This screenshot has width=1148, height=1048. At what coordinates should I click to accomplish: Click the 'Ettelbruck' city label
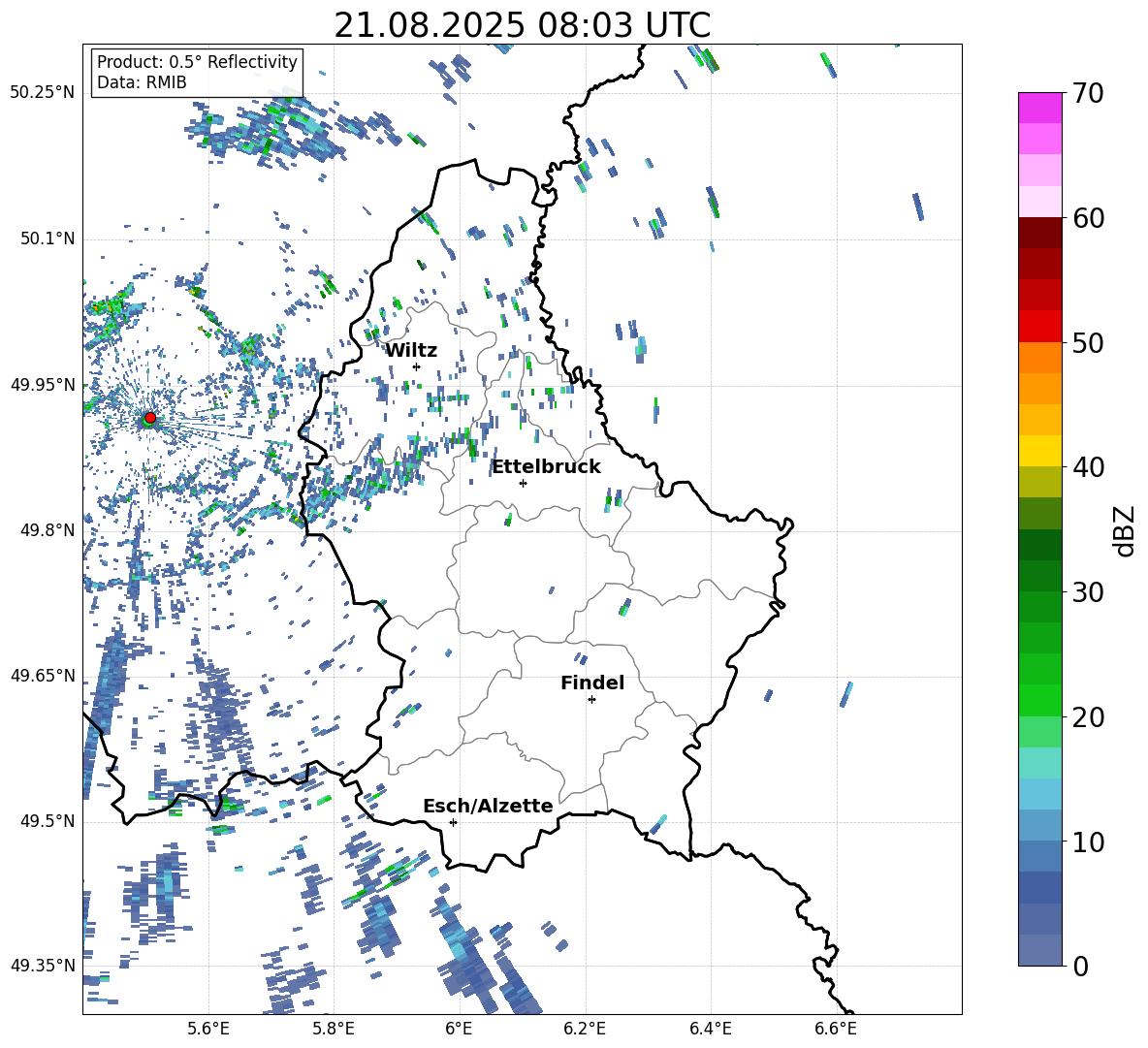pos(546,467)
